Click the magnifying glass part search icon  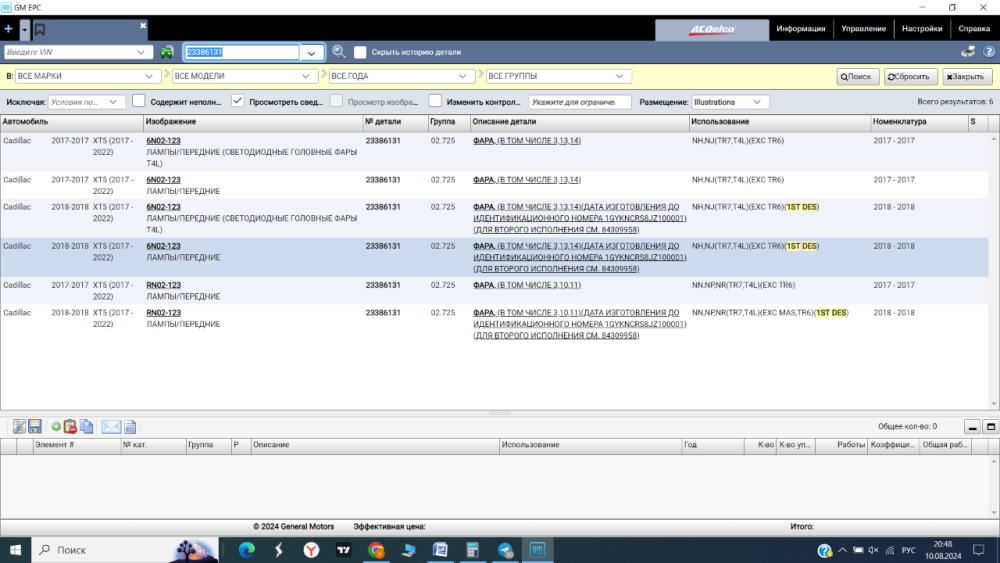click(339, 52)
